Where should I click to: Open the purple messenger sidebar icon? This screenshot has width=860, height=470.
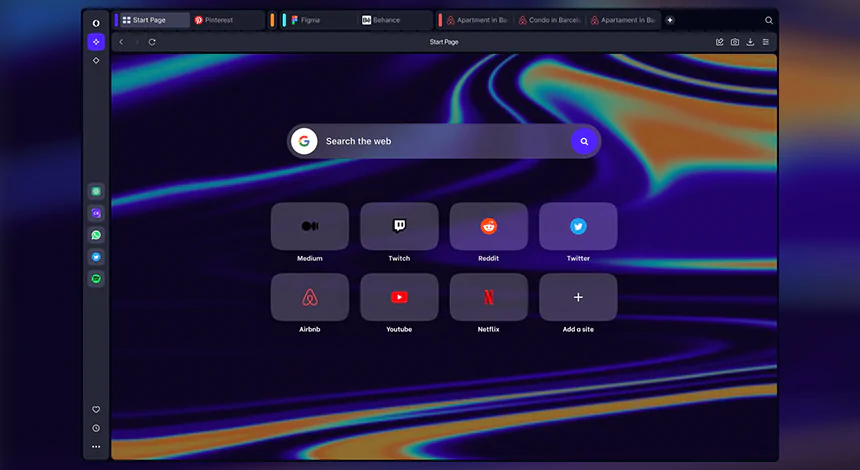(96, 213)
